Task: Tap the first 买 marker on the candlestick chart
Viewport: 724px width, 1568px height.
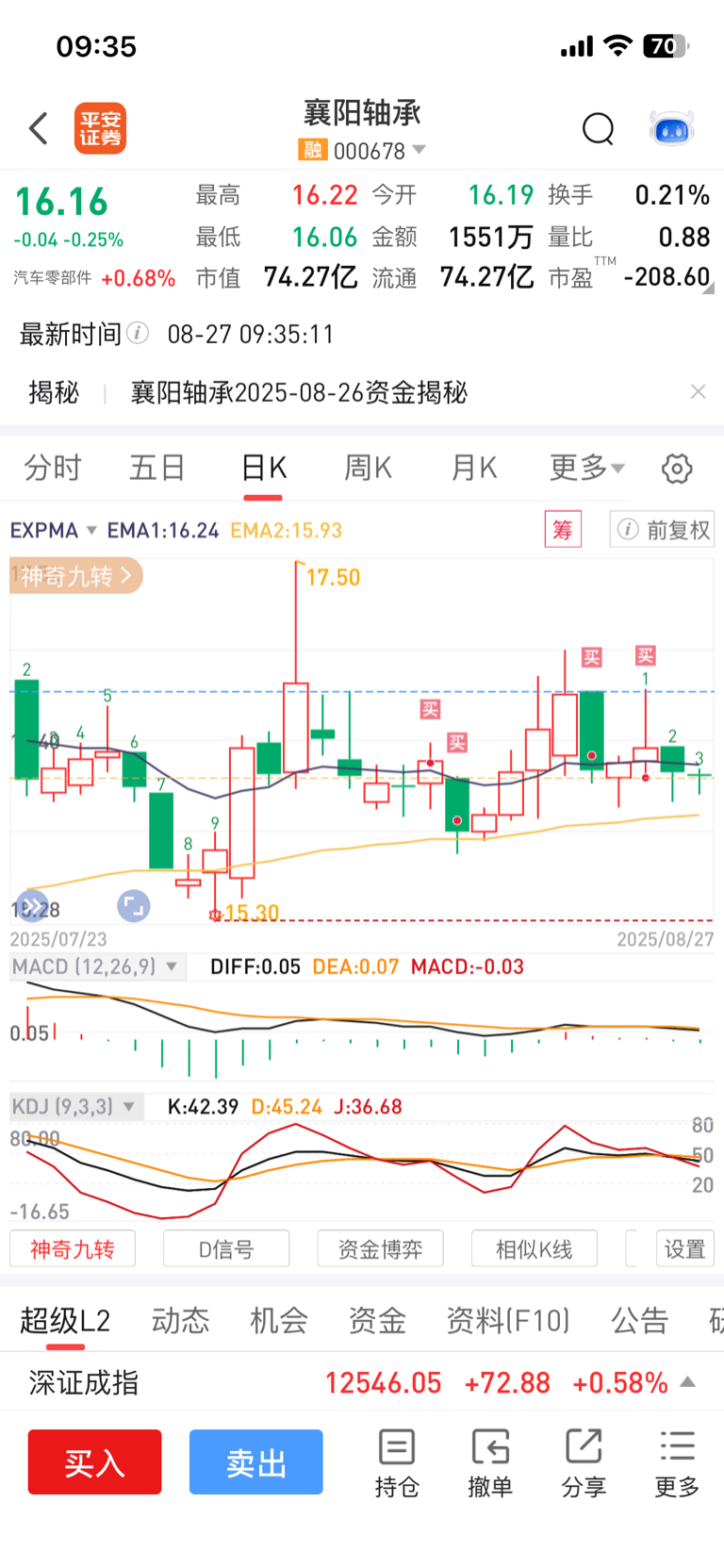Action: 431,709
